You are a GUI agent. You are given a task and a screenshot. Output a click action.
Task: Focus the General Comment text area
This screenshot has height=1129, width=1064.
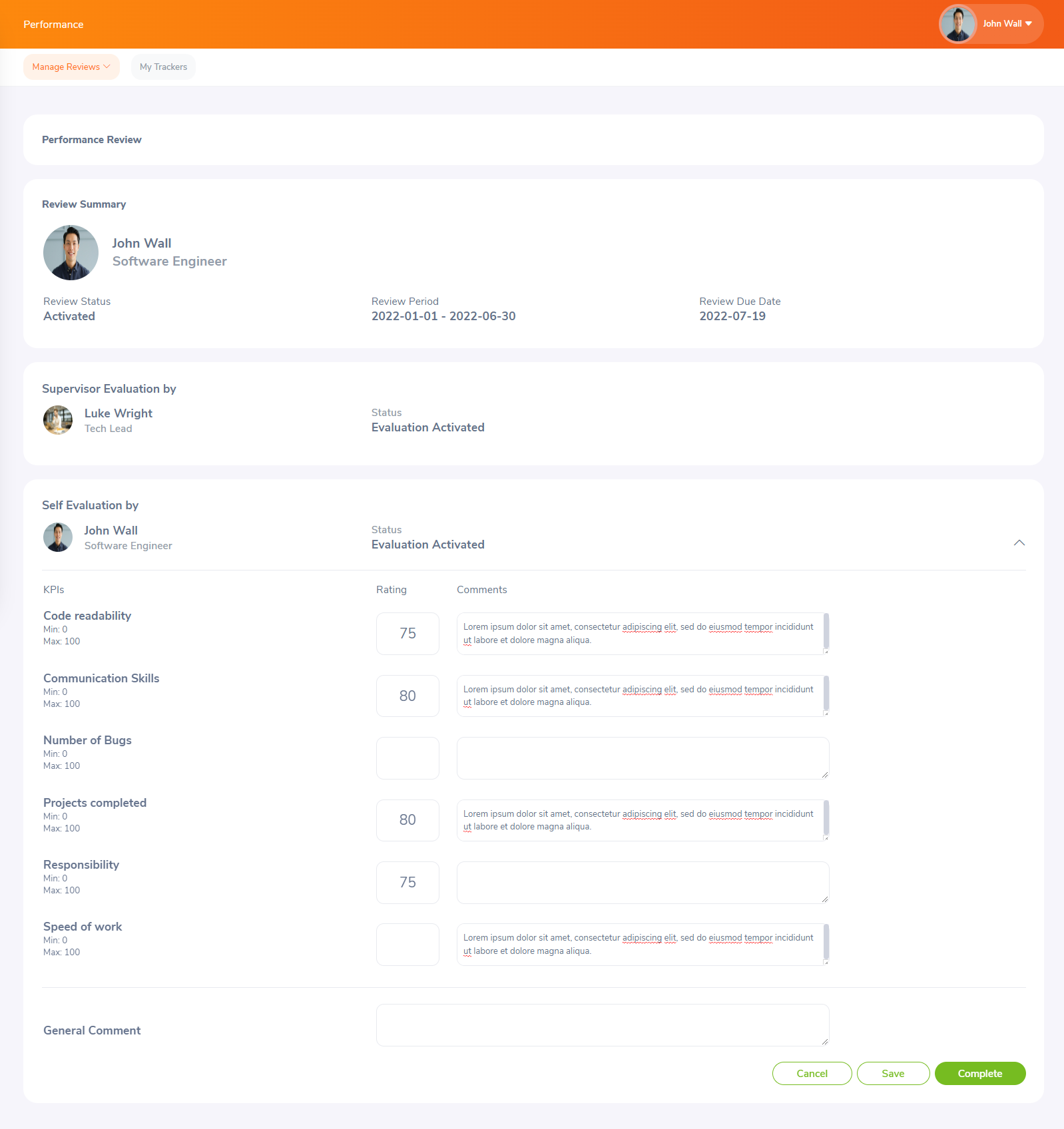(603, 1025)
